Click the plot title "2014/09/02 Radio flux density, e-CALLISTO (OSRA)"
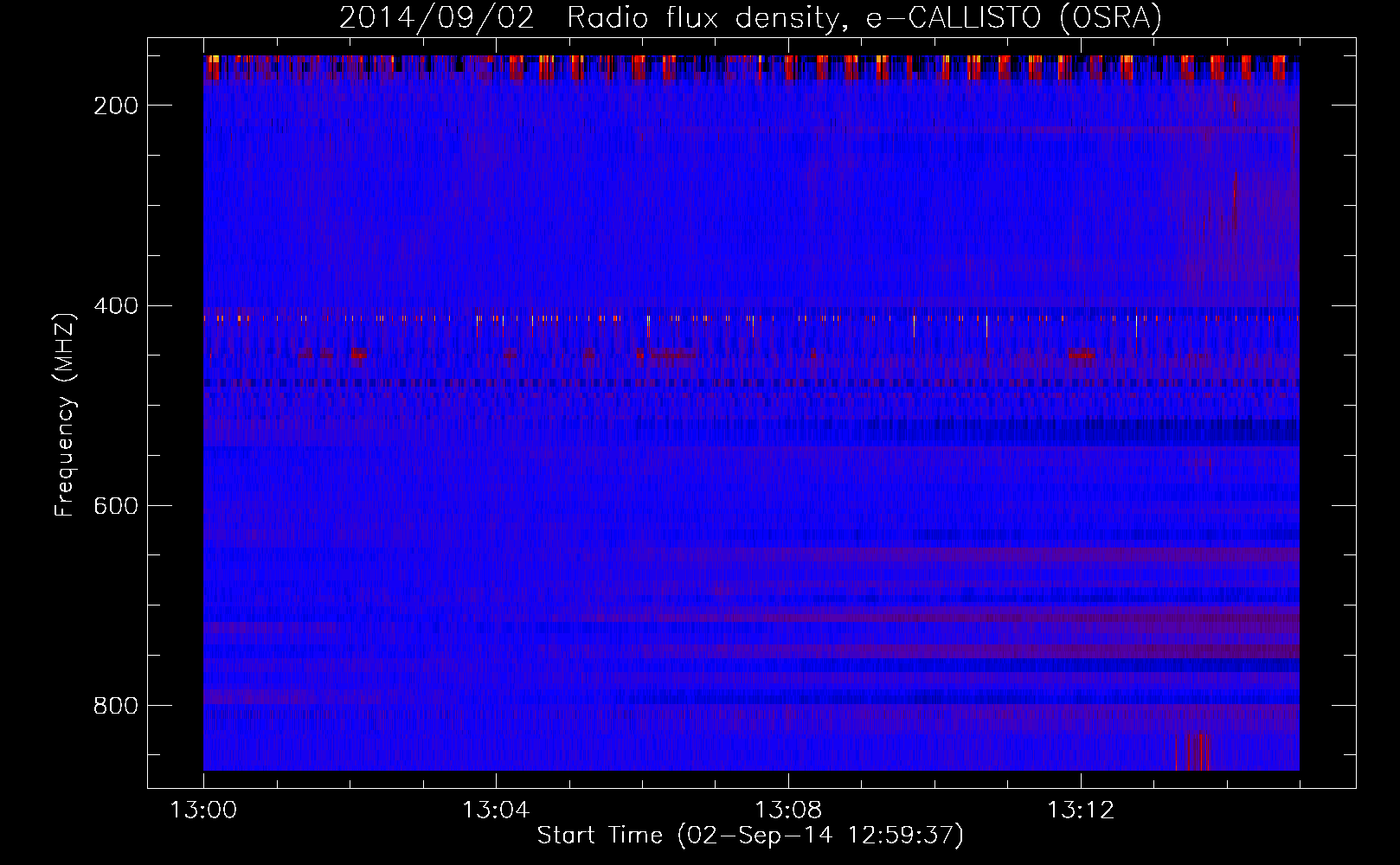 pyautogui.click(x=750, y=17)
